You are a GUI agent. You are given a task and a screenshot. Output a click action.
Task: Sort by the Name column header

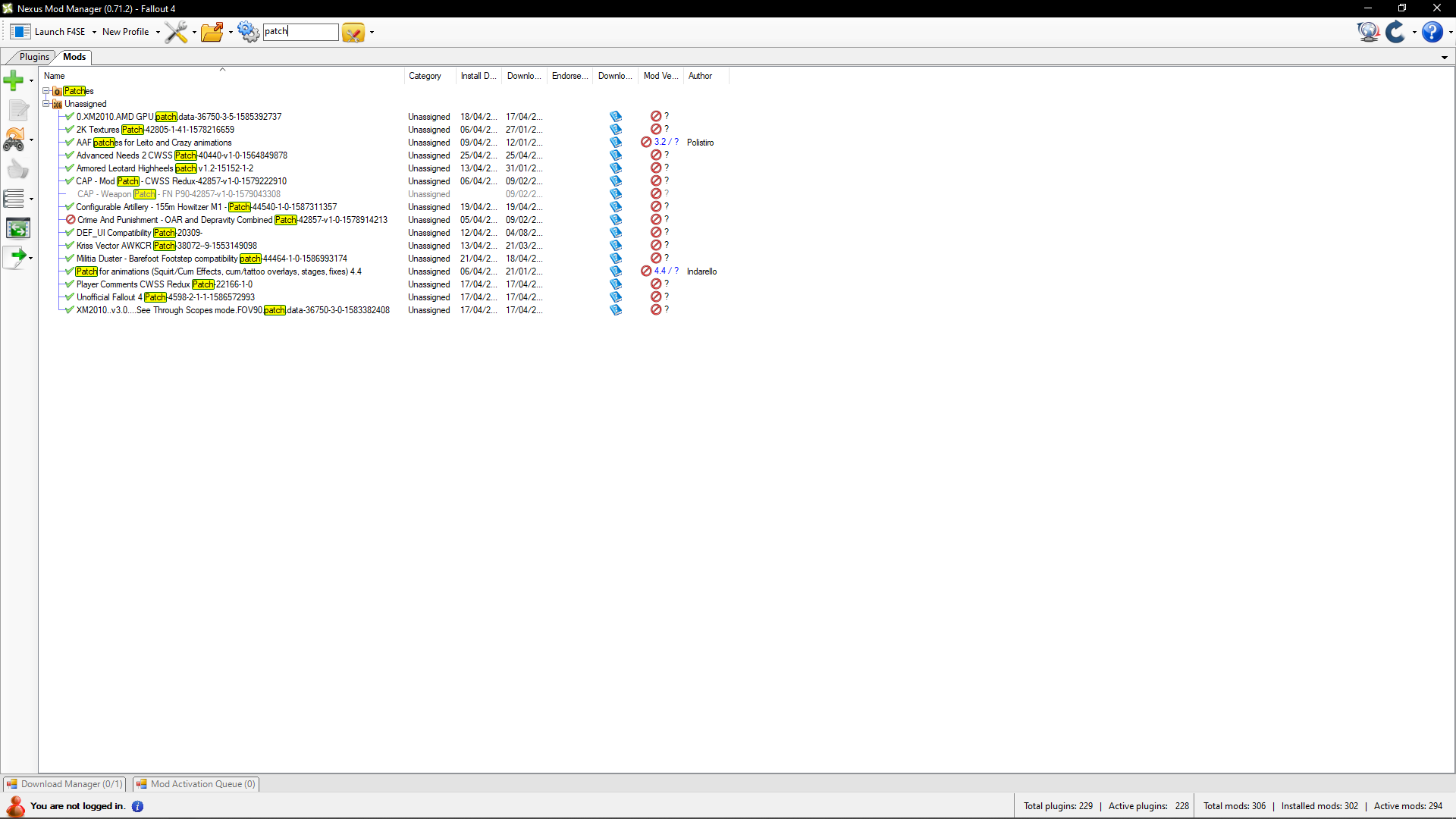(221, 76)
